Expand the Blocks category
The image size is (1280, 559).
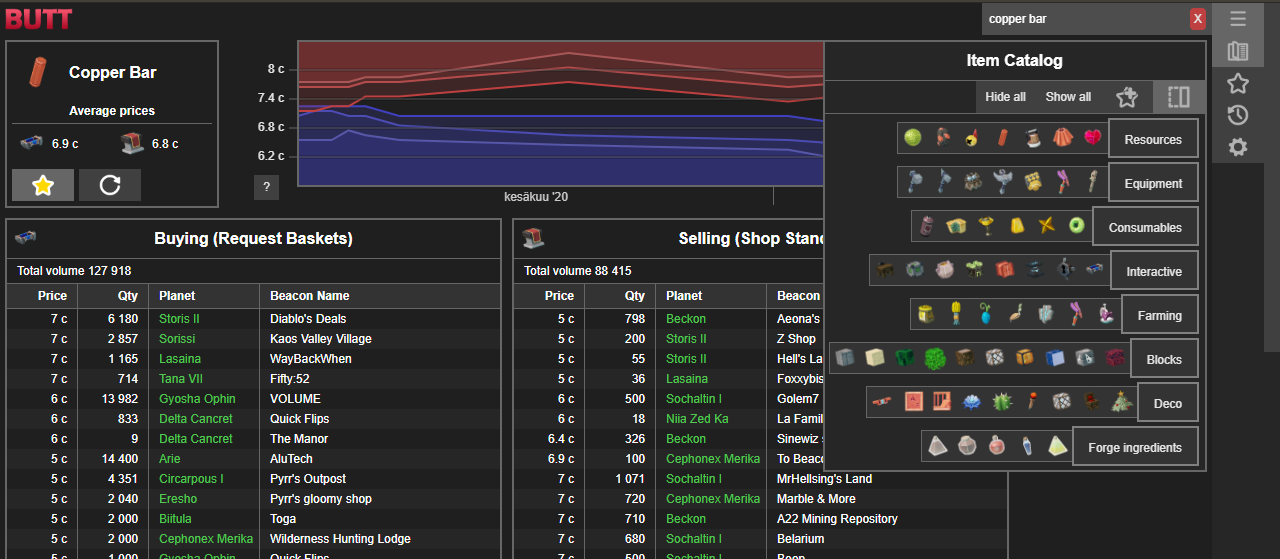click(x=1164, y=360)
